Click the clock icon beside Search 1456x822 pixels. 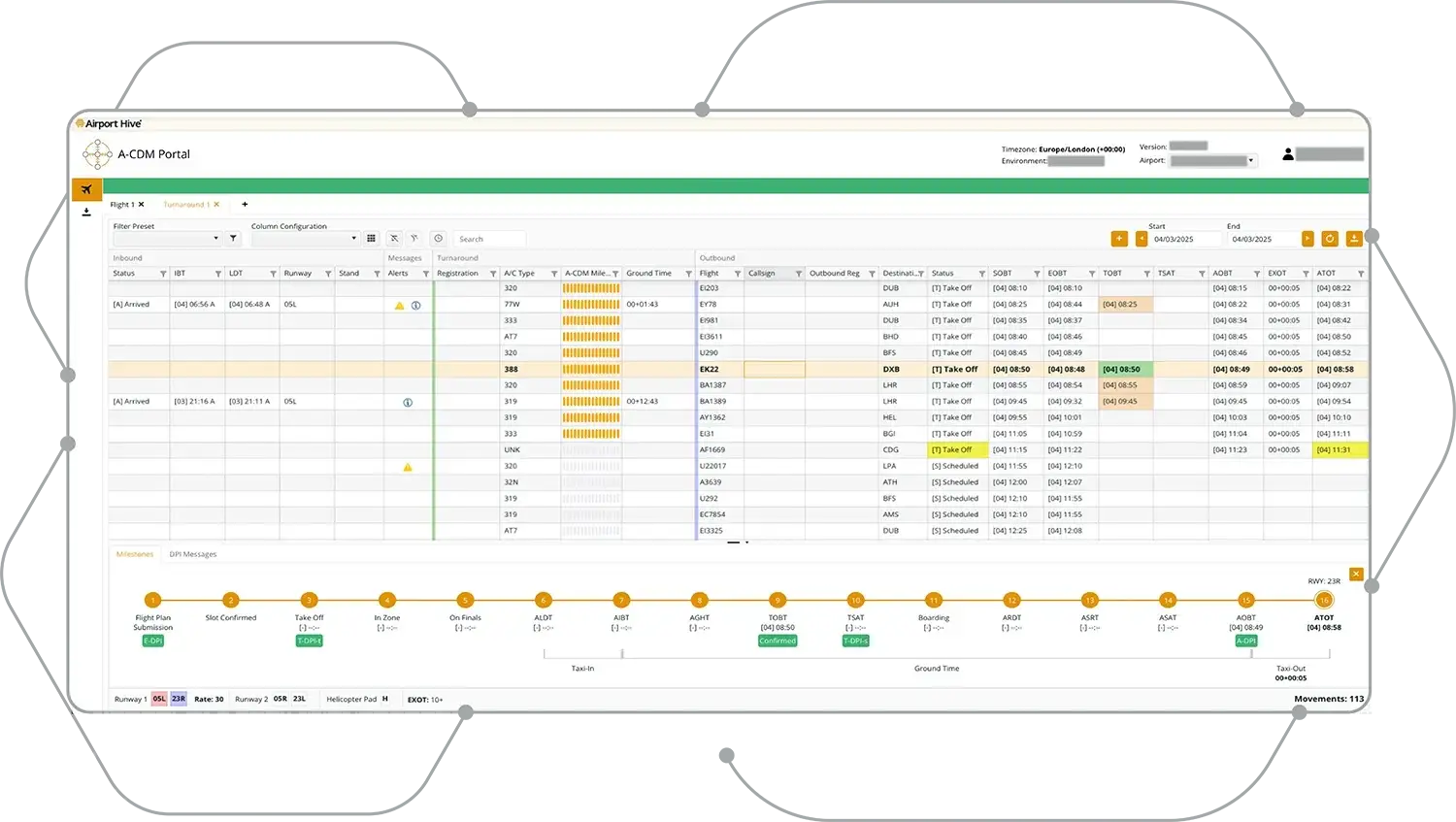coord(438,239)
